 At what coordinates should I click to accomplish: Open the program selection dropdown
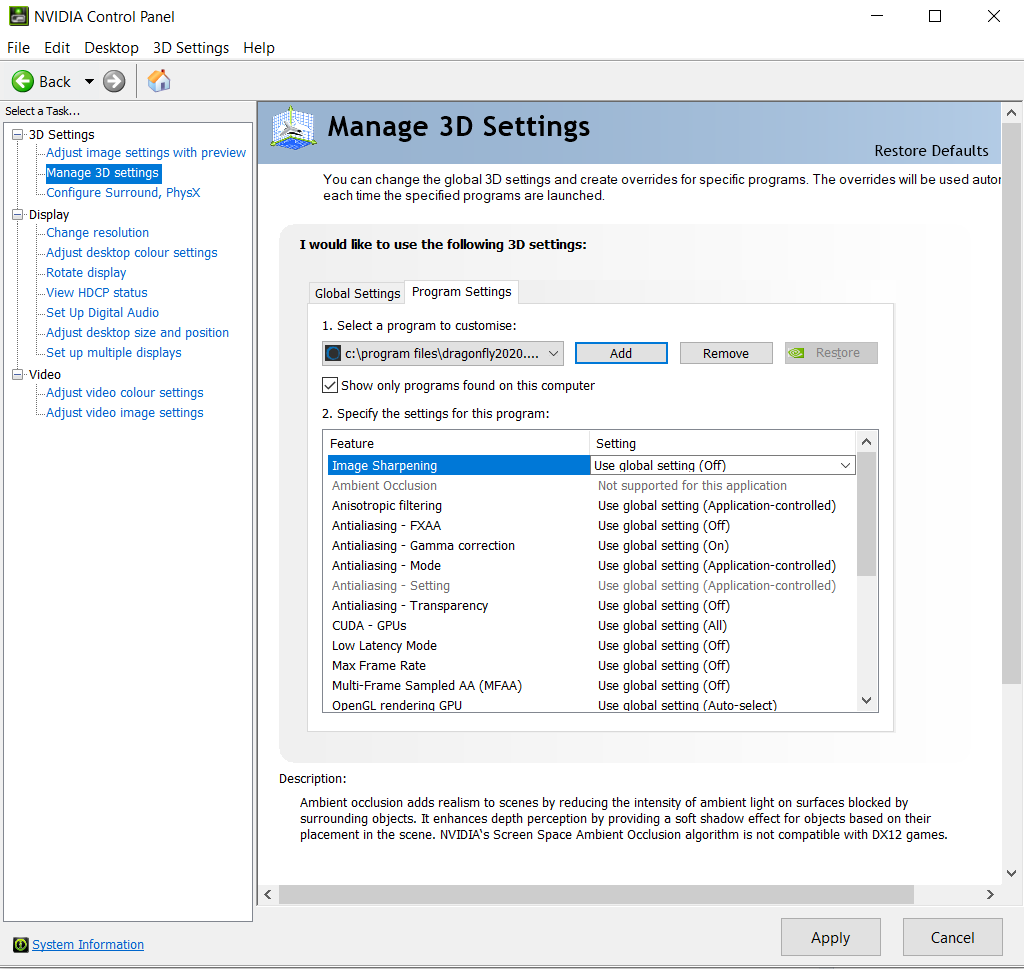[x=443, y=353]
